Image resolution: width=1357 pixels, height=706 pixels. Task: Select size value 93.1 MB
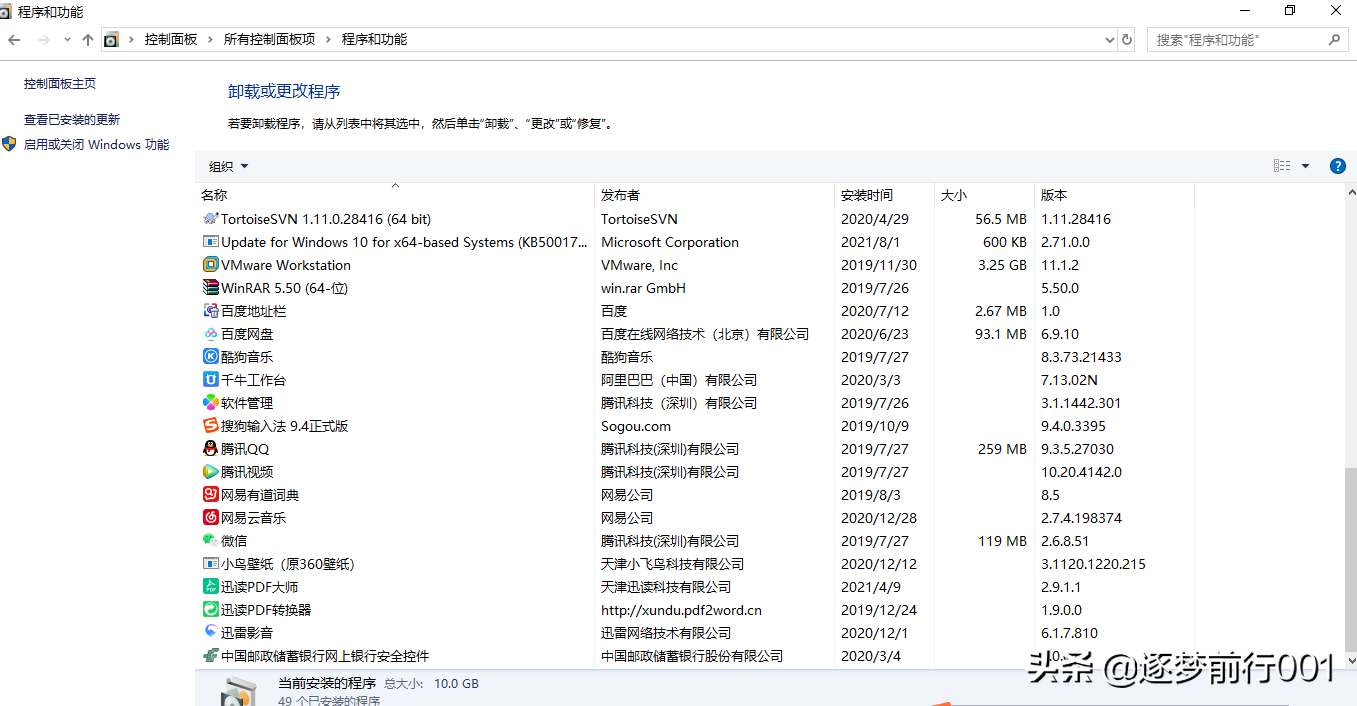click(1001, 334)
